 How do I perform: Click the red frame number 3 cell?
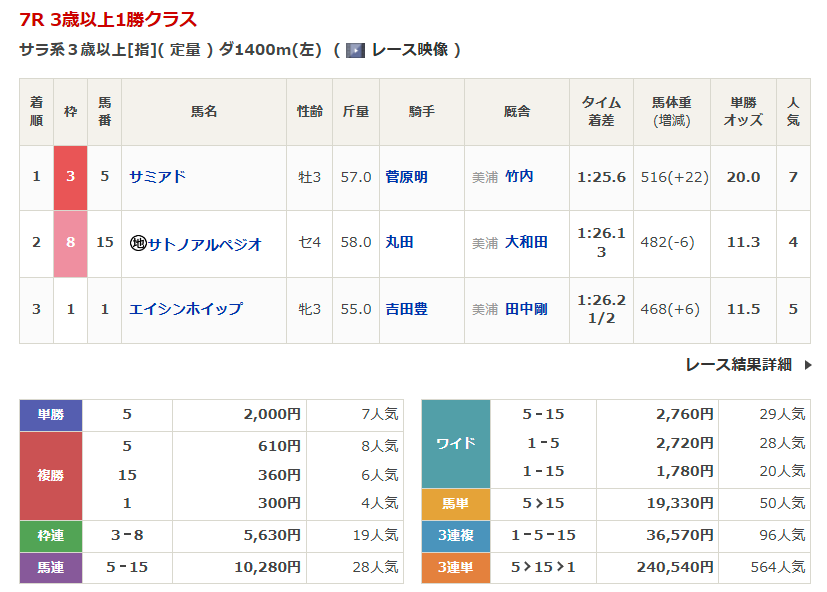pyautogui.click(x=70, y=177)
